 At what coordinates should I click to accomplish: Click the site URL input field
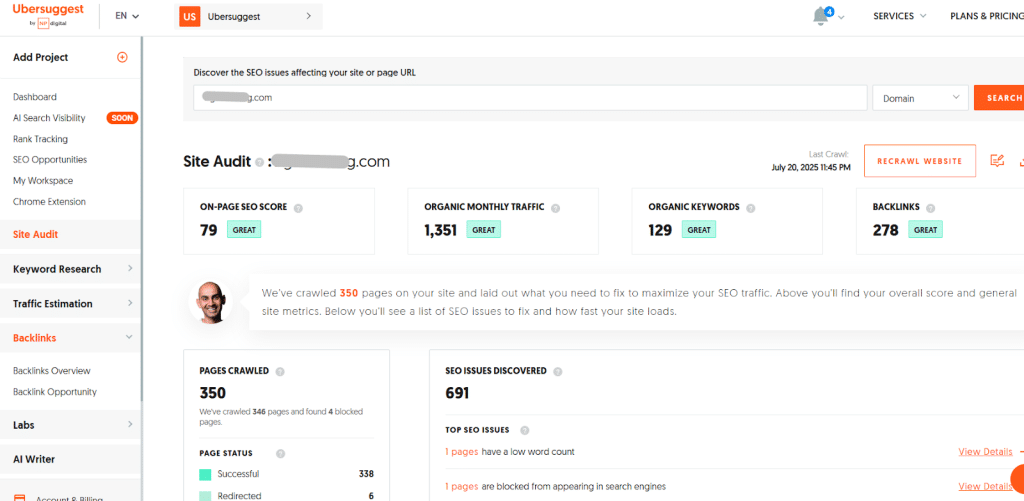(x=530, y=98)
